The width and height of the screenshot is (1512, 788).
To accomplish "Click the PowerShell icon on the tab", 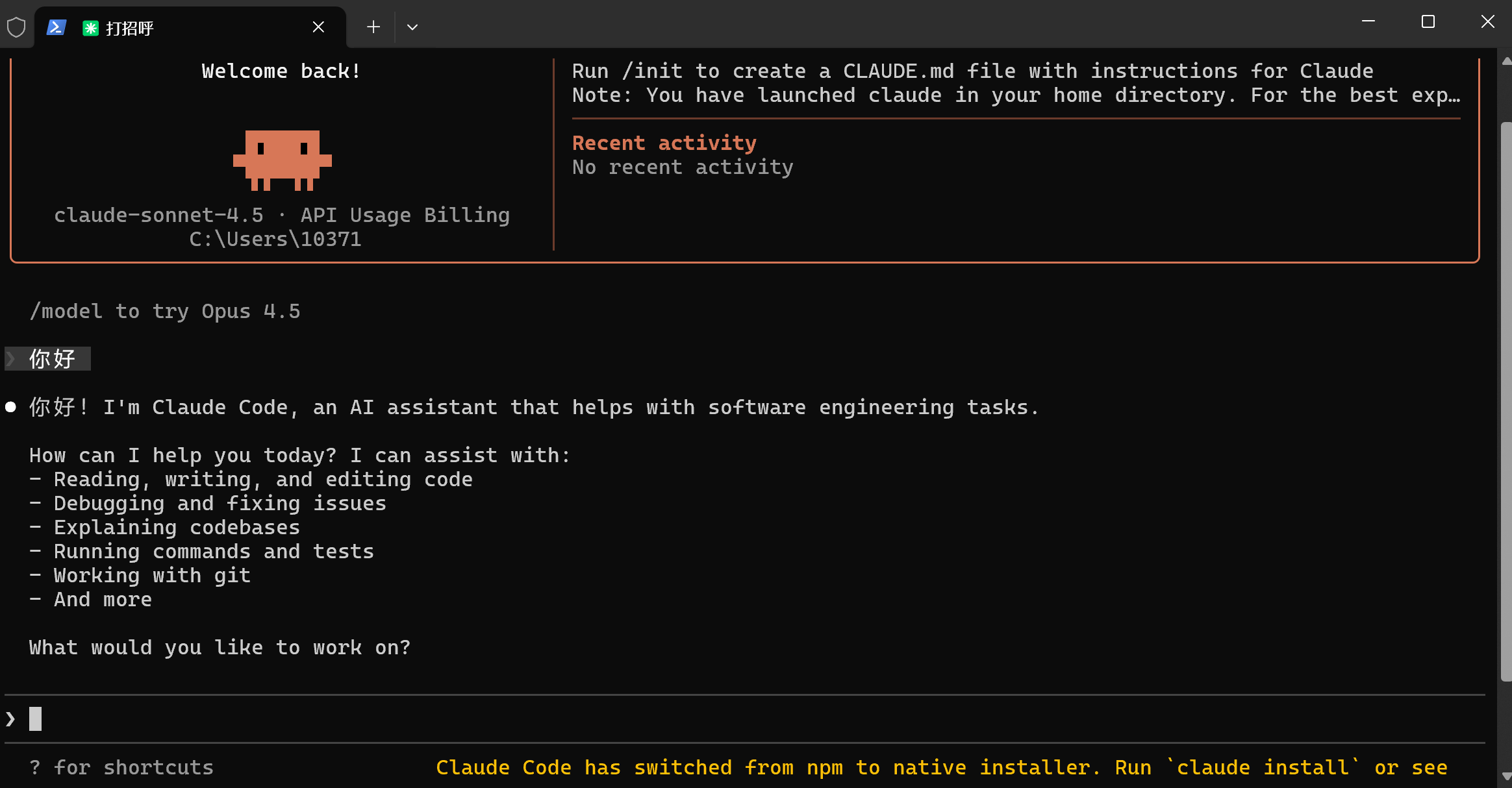I will pos(57,27).
